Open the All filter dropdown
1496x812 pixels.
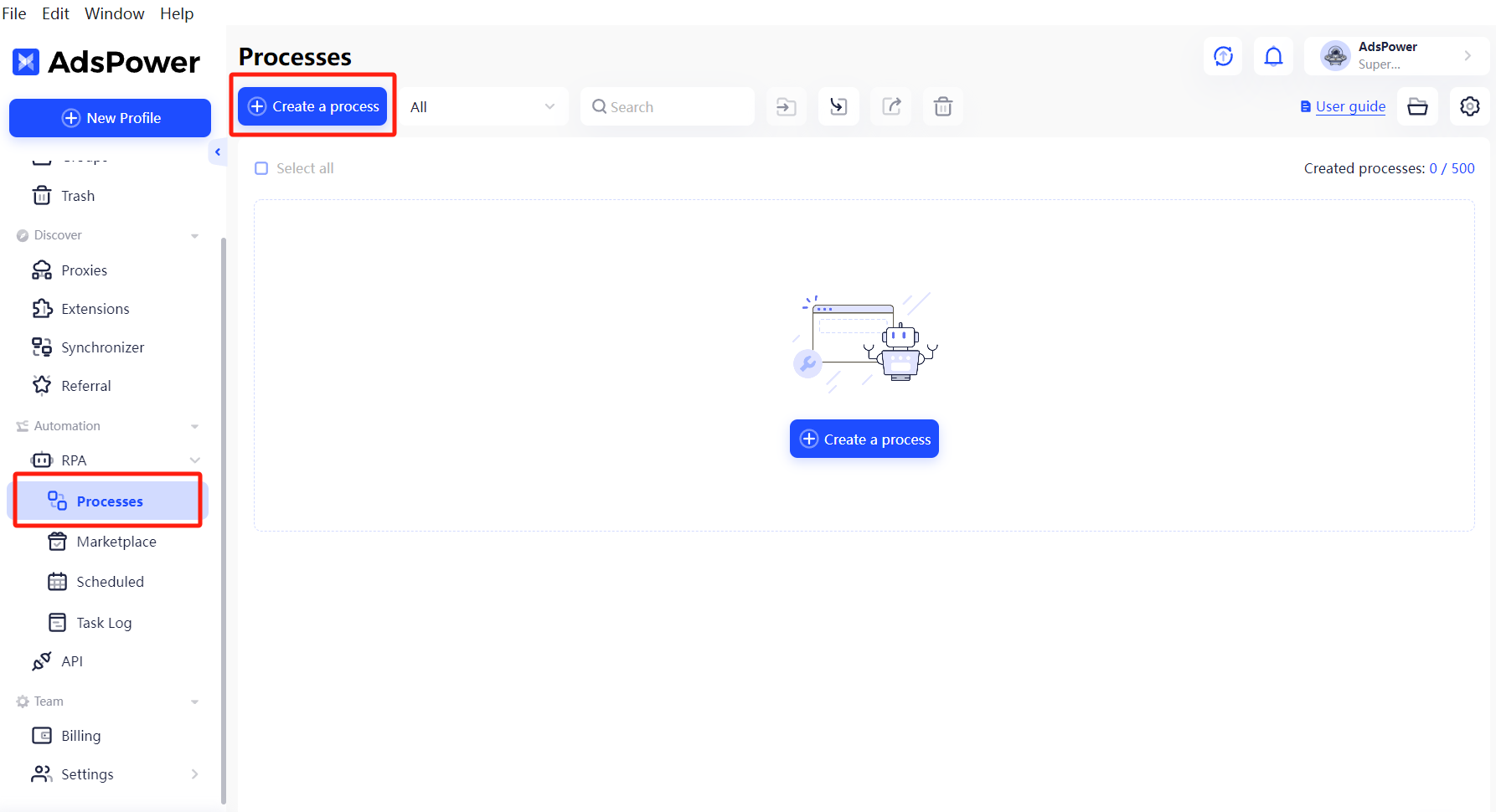point(484,106)
